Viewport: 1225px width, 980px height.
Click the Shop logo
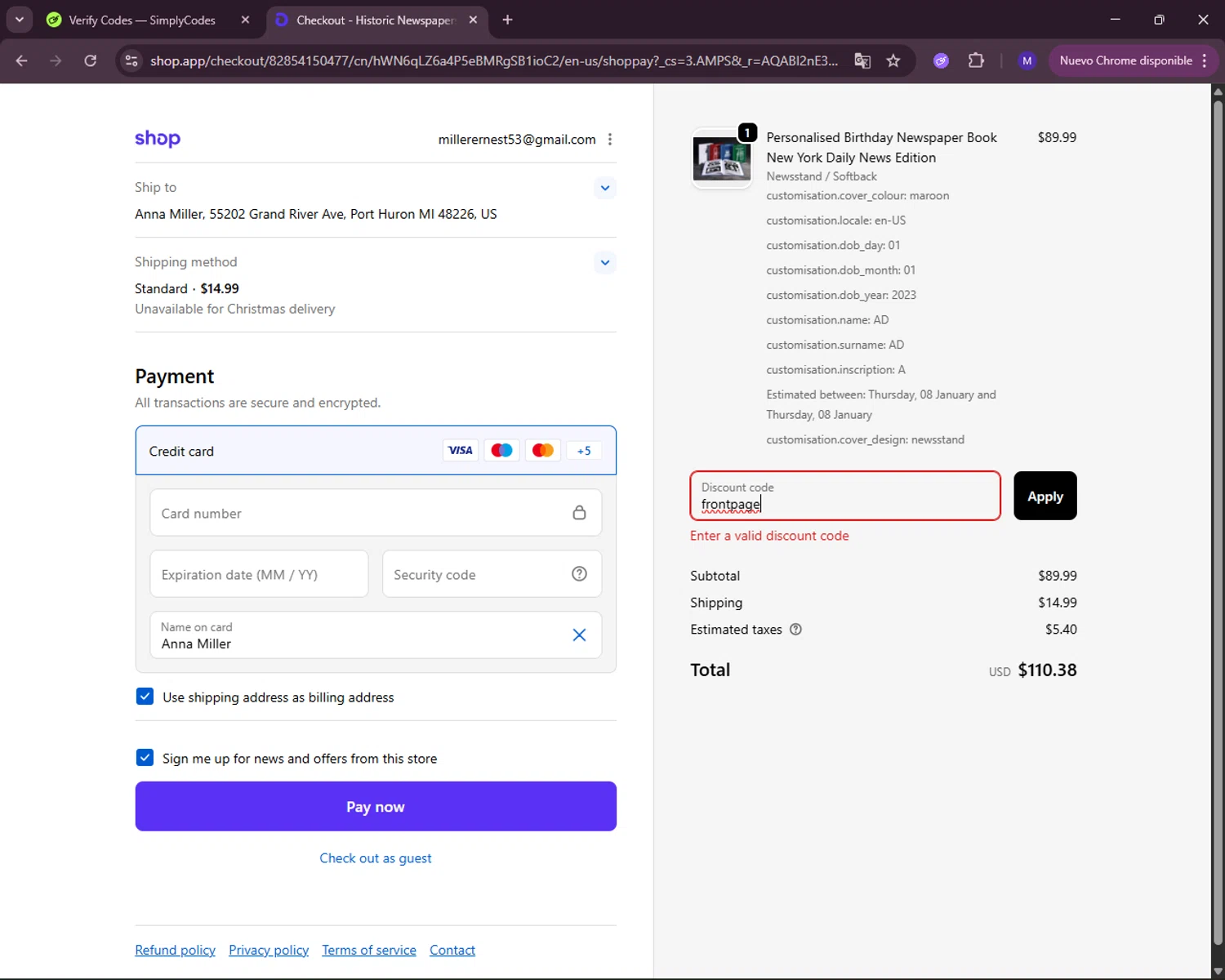(x=158, y=139)
